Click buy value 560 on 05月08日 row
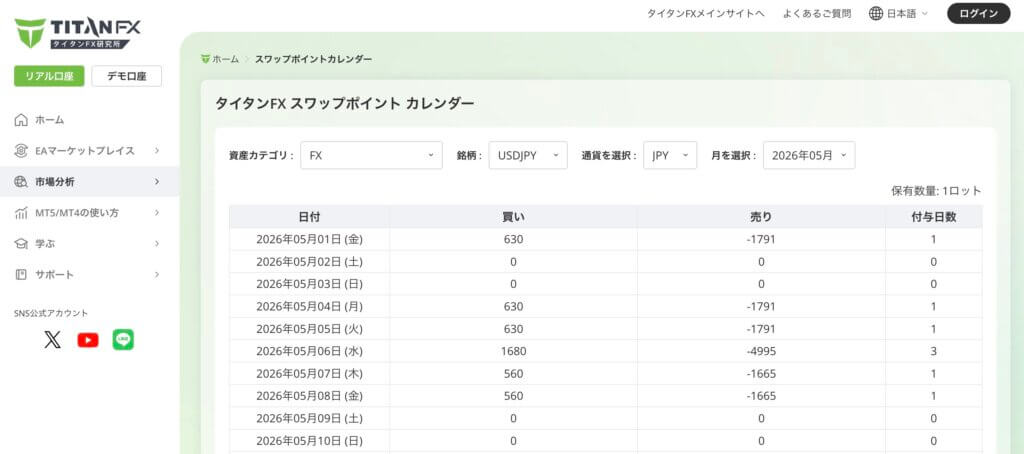Image resolution: width=1024 pixels, height=454 pixels. (x=513, y=396)
